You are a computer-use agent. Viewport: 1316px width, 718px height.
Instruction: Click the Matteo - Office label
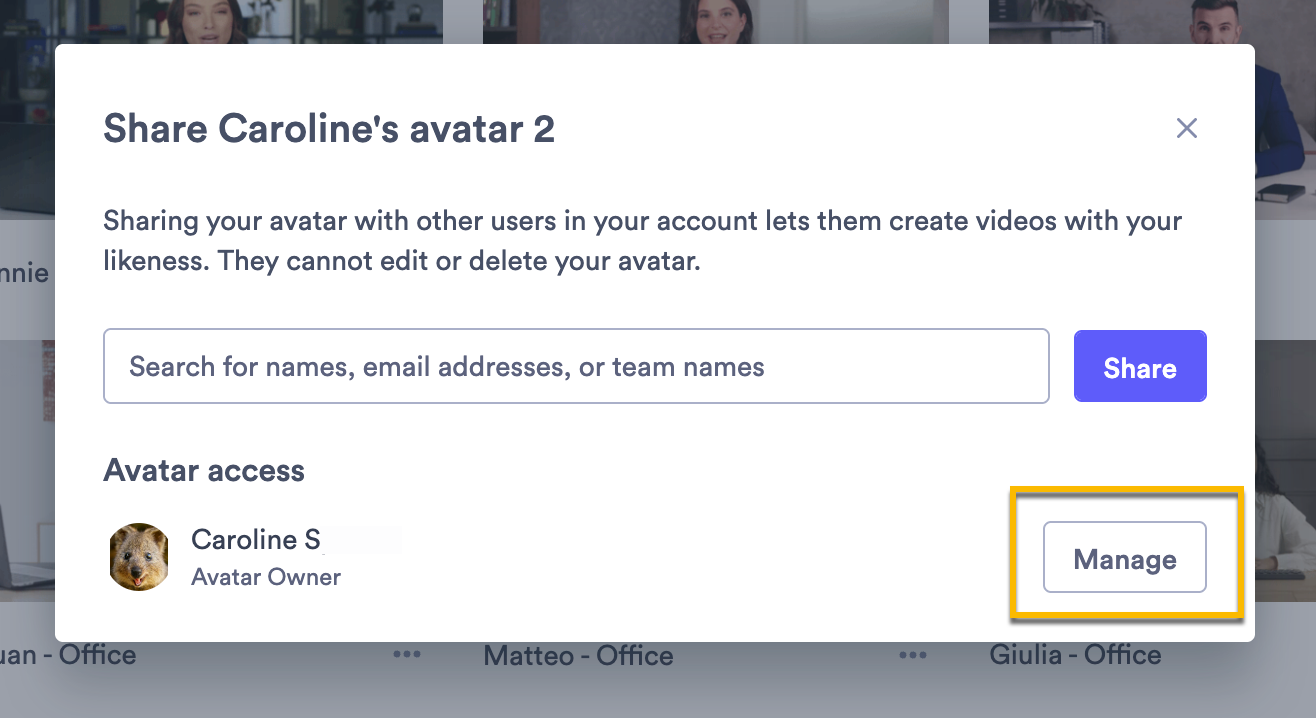578,656
